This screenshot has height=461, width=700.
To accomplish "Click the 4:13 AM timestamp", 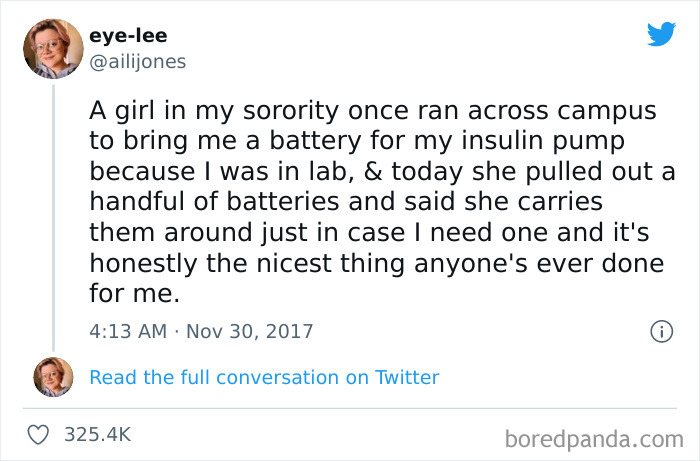I will click(x=129, y=331).
